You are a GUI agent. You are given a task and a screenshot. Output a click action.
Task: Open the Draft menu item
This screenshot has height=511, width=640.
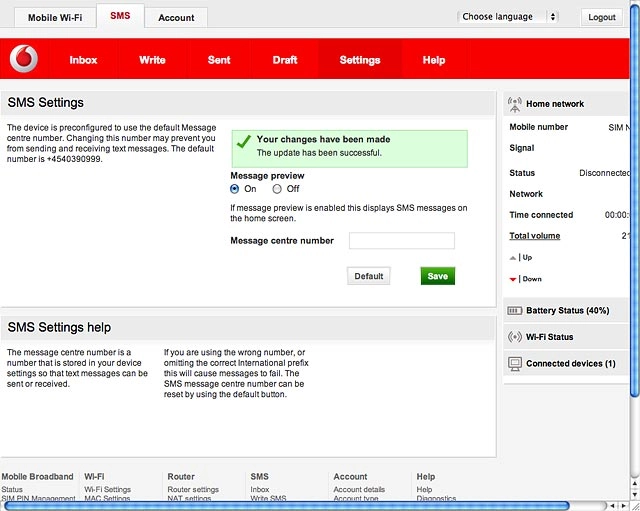click(x=285, y=60)
